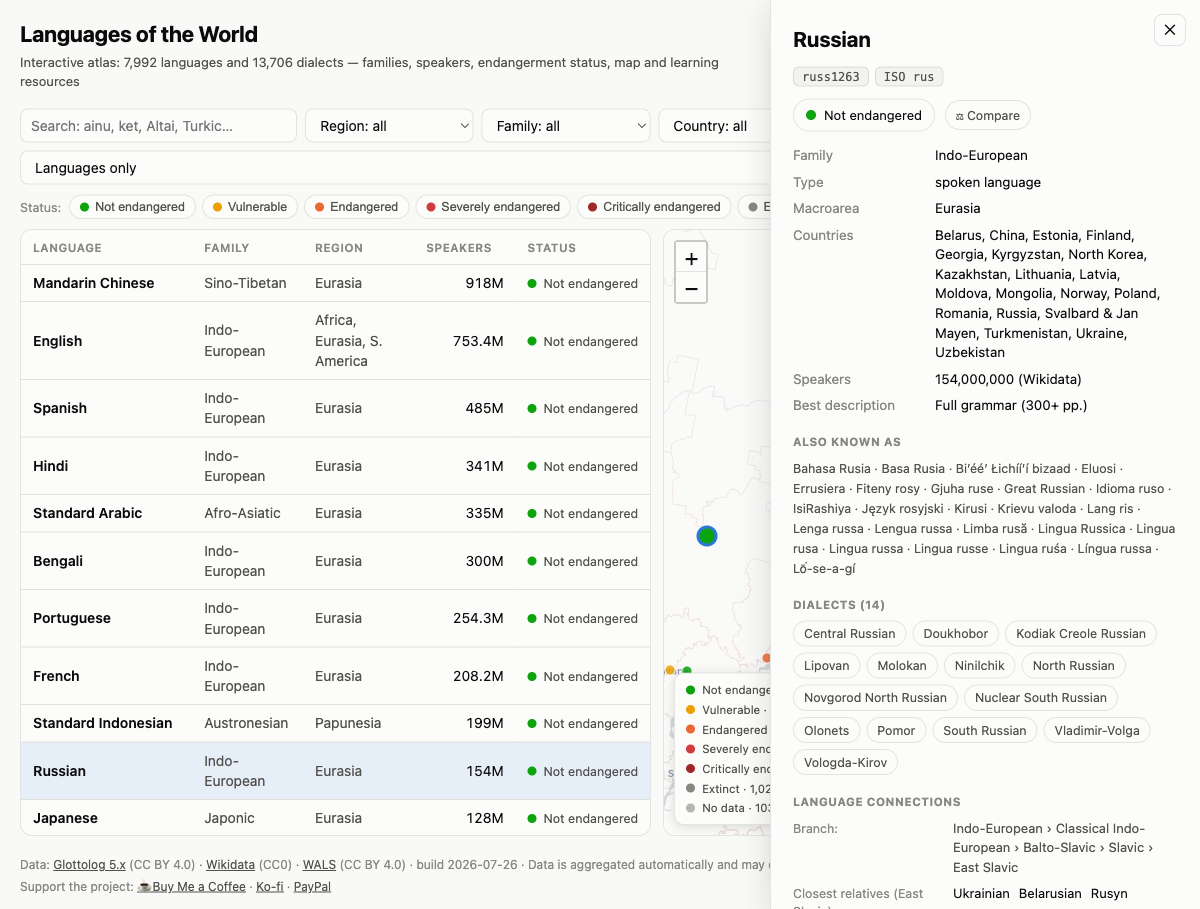Viewport: 1200px width, 909px height.
Task: Click the Compare button
Action: coord(988,116)
